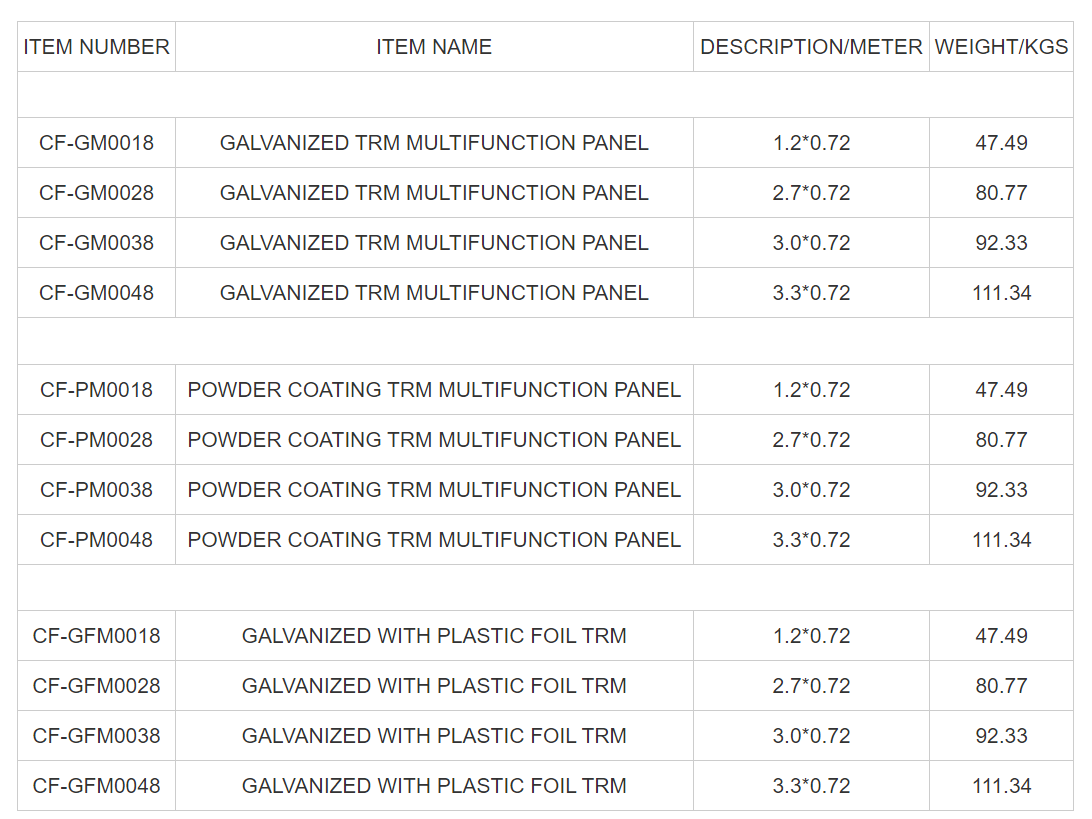Select the CF-GM0048 cell
This screenshot has height=819, width=1092.
point(97,293)
